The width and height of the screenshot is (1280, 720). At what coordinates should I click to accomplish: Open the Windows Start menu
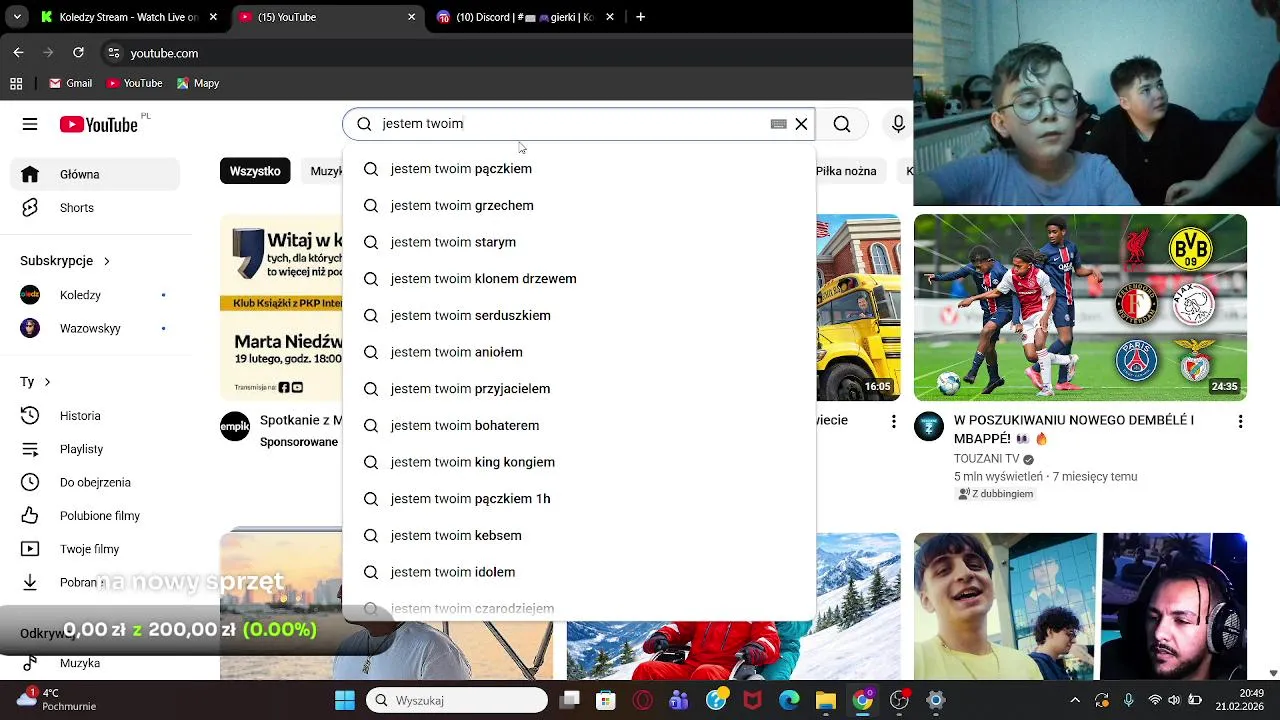pyautogui.click(x=345, y=700)
